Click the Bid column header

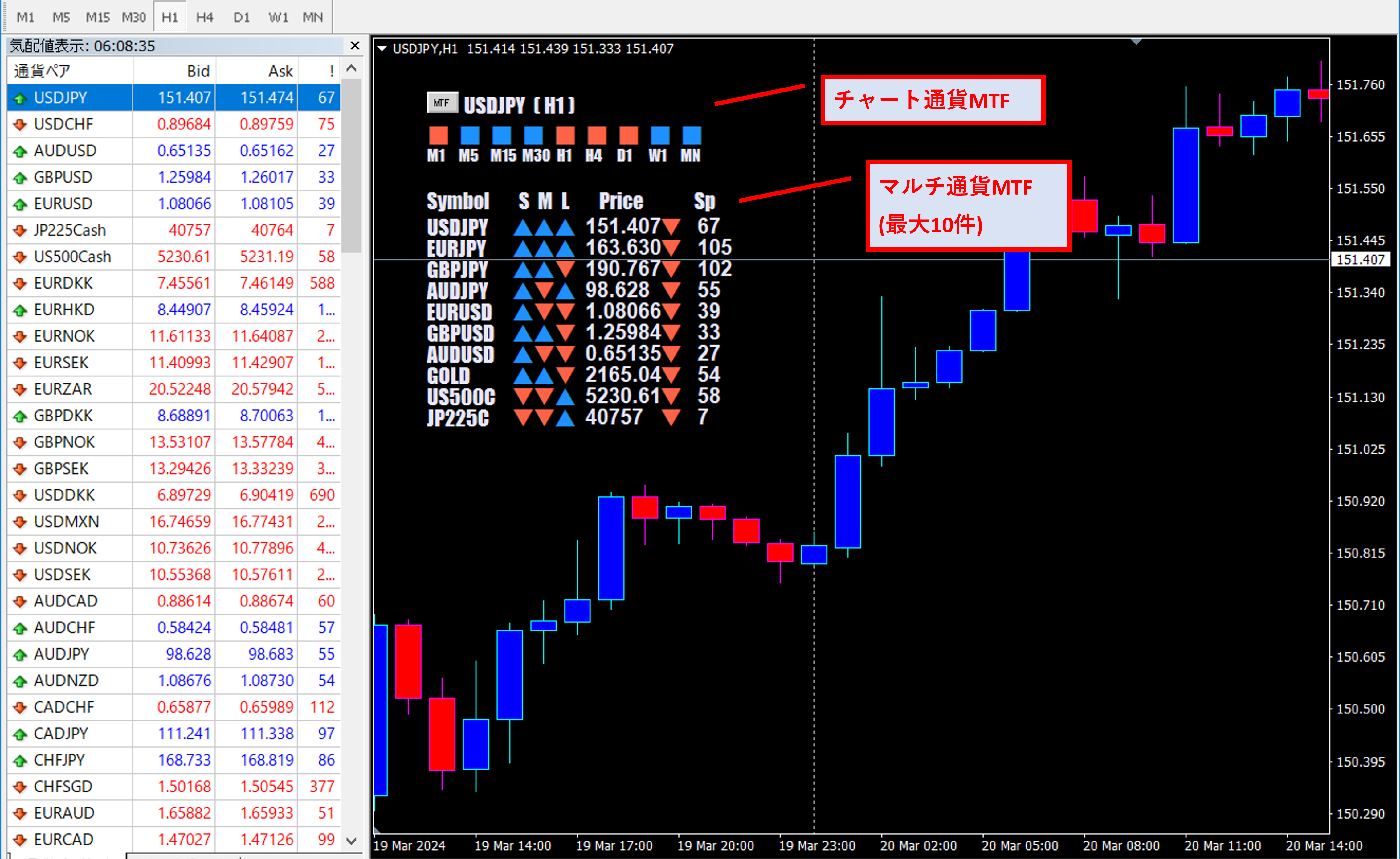198,71
